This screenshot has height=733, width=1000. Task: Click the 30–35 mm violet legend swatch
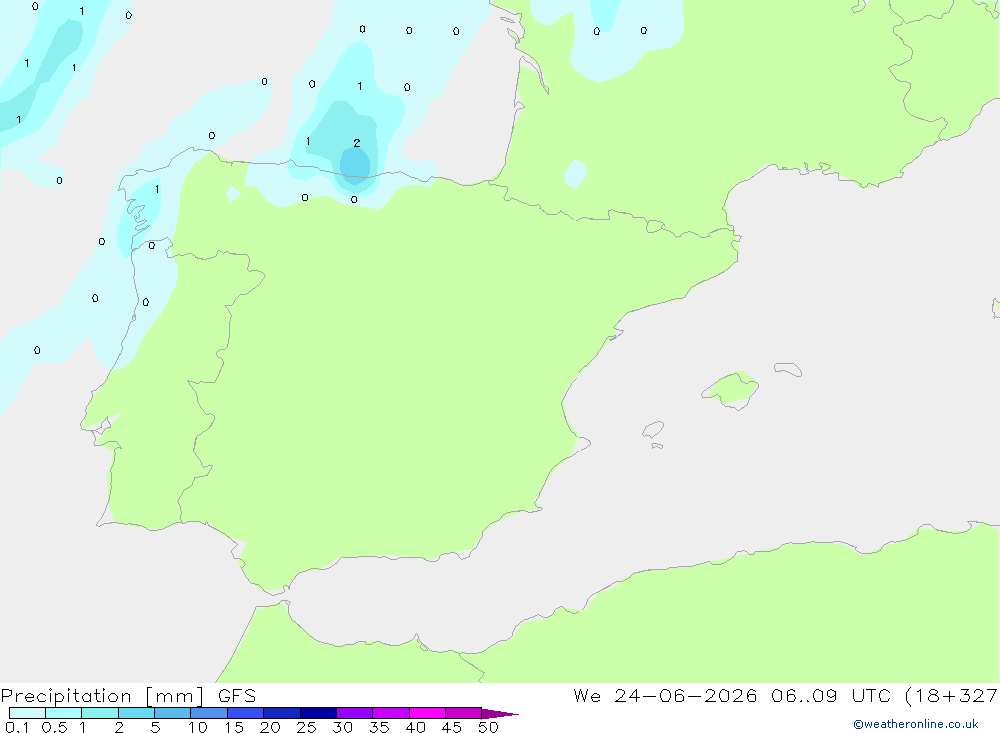point(355,713)
